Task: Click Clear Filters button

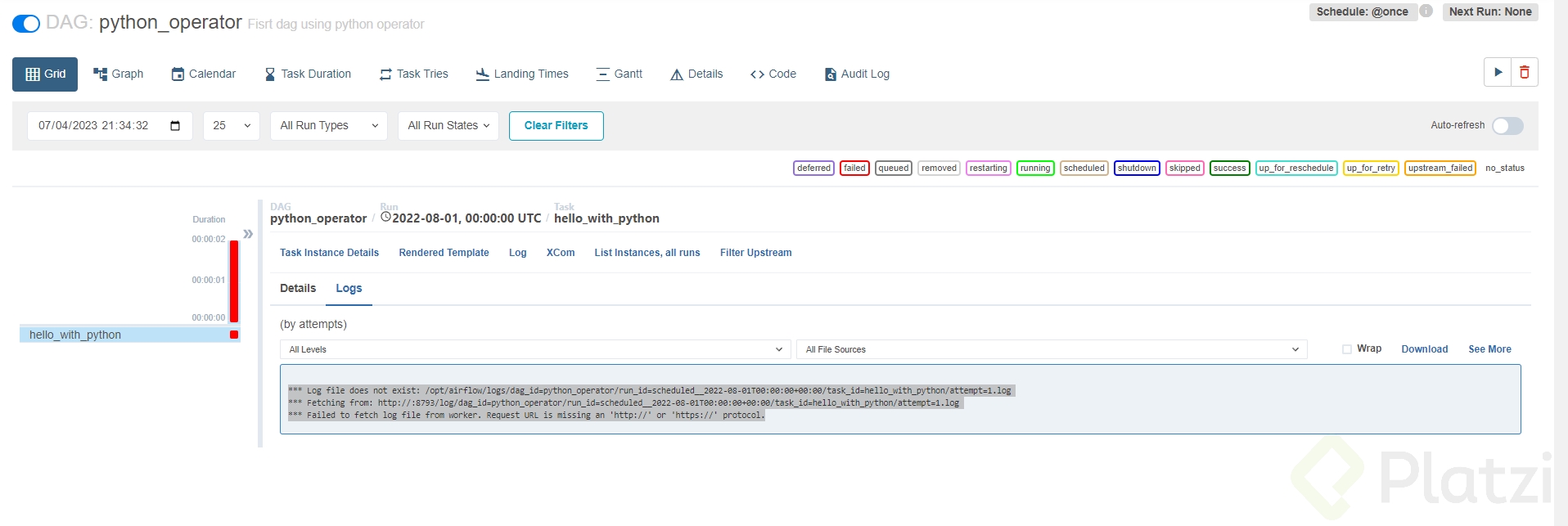Action: click(556, 126)
